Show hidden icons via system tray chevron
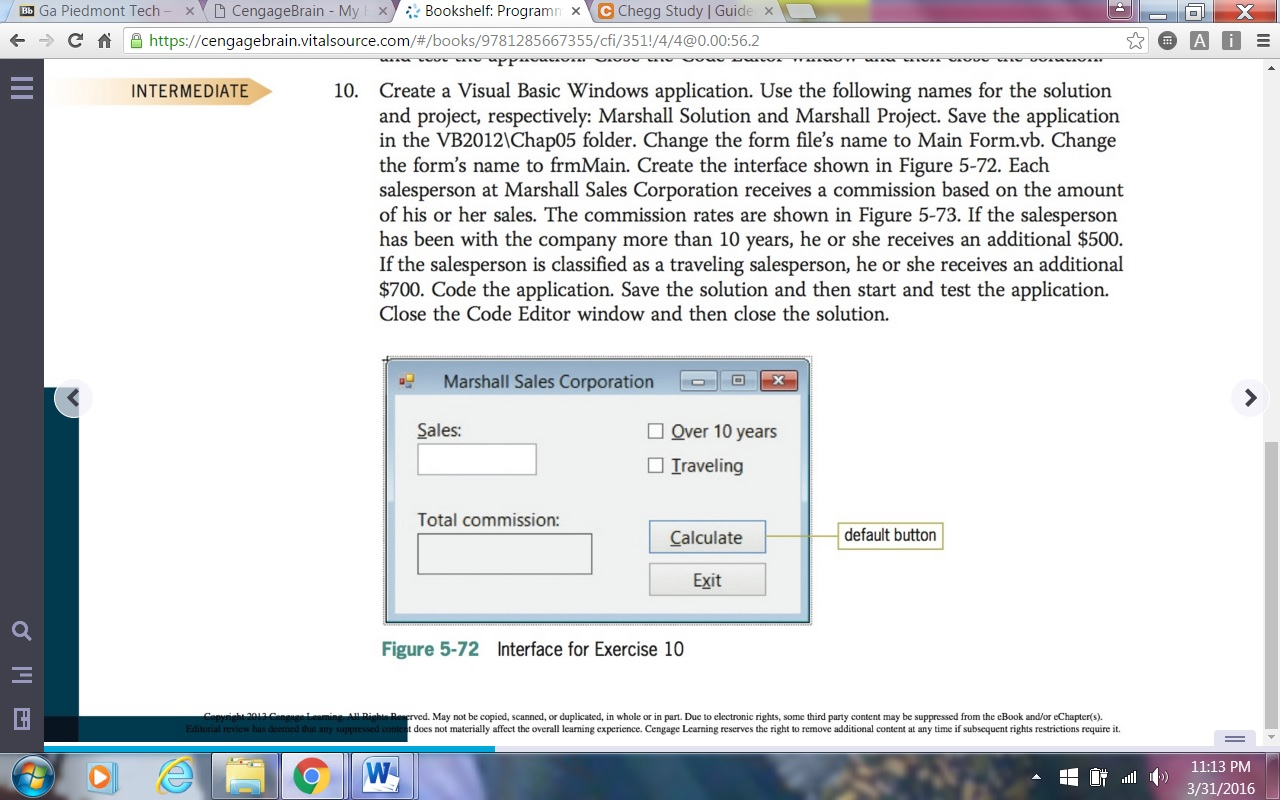1280x800 pixels. click(x=1036, y=775)
